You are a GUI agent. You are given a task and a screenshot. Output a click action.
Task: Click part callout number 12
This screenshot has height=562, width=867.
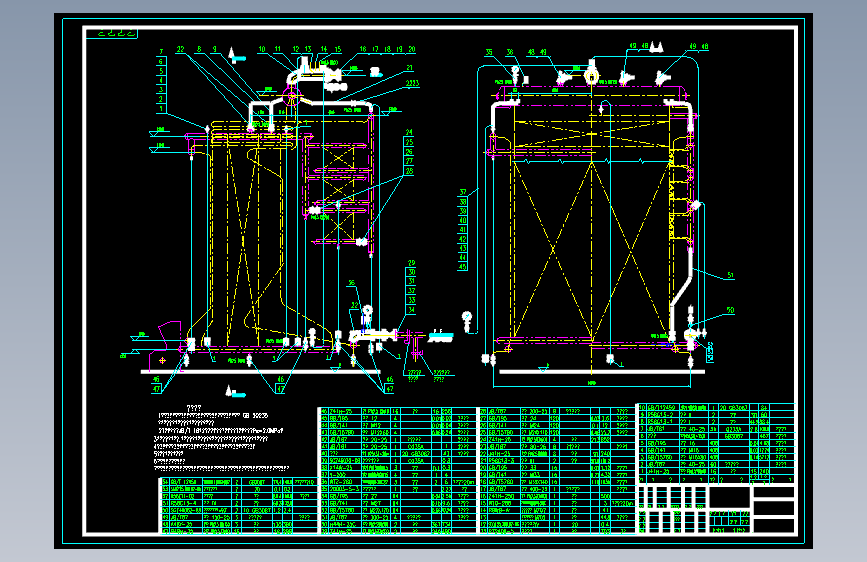point(296,49)
